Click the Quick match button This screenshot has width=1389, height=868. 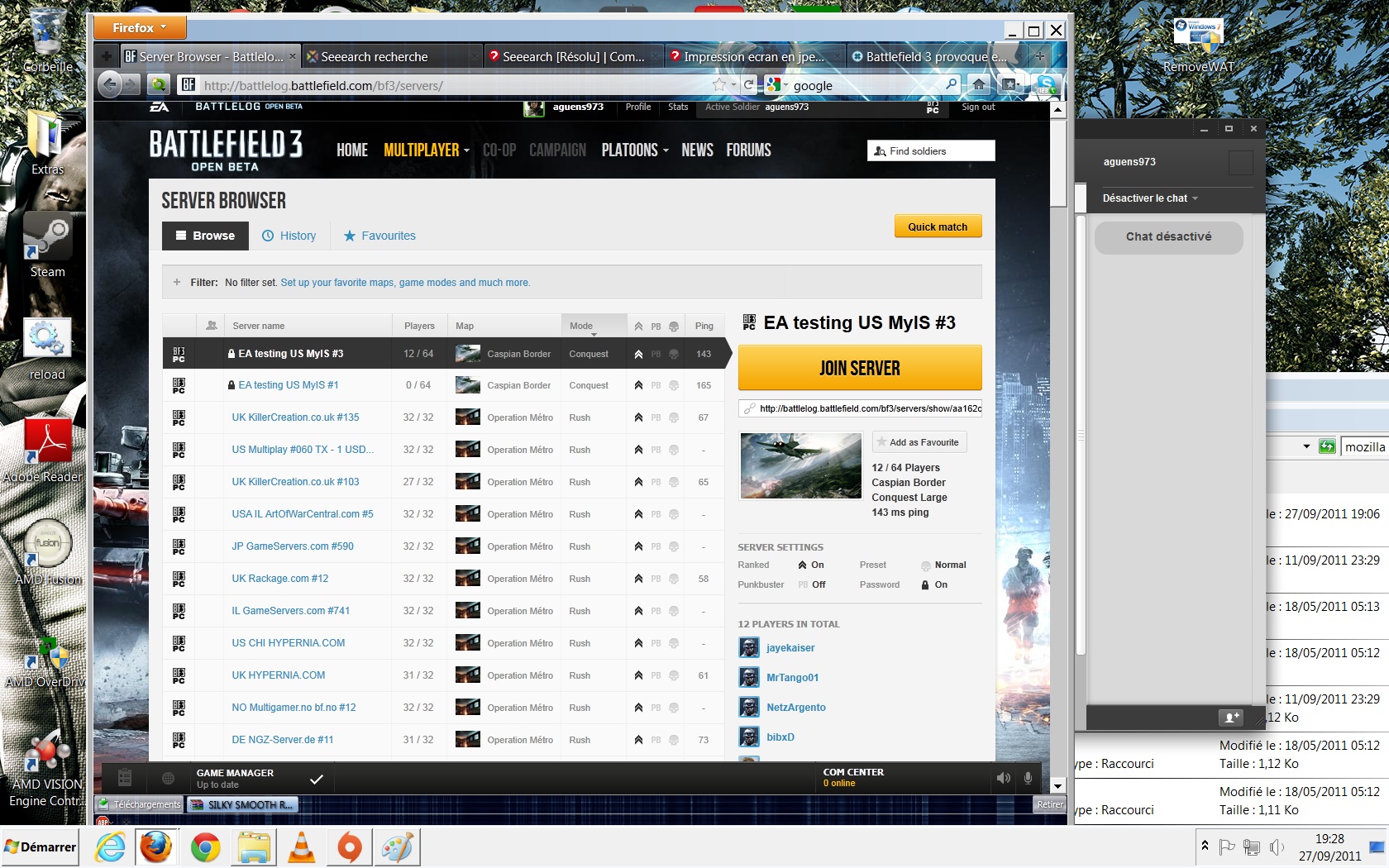point(938,227)
